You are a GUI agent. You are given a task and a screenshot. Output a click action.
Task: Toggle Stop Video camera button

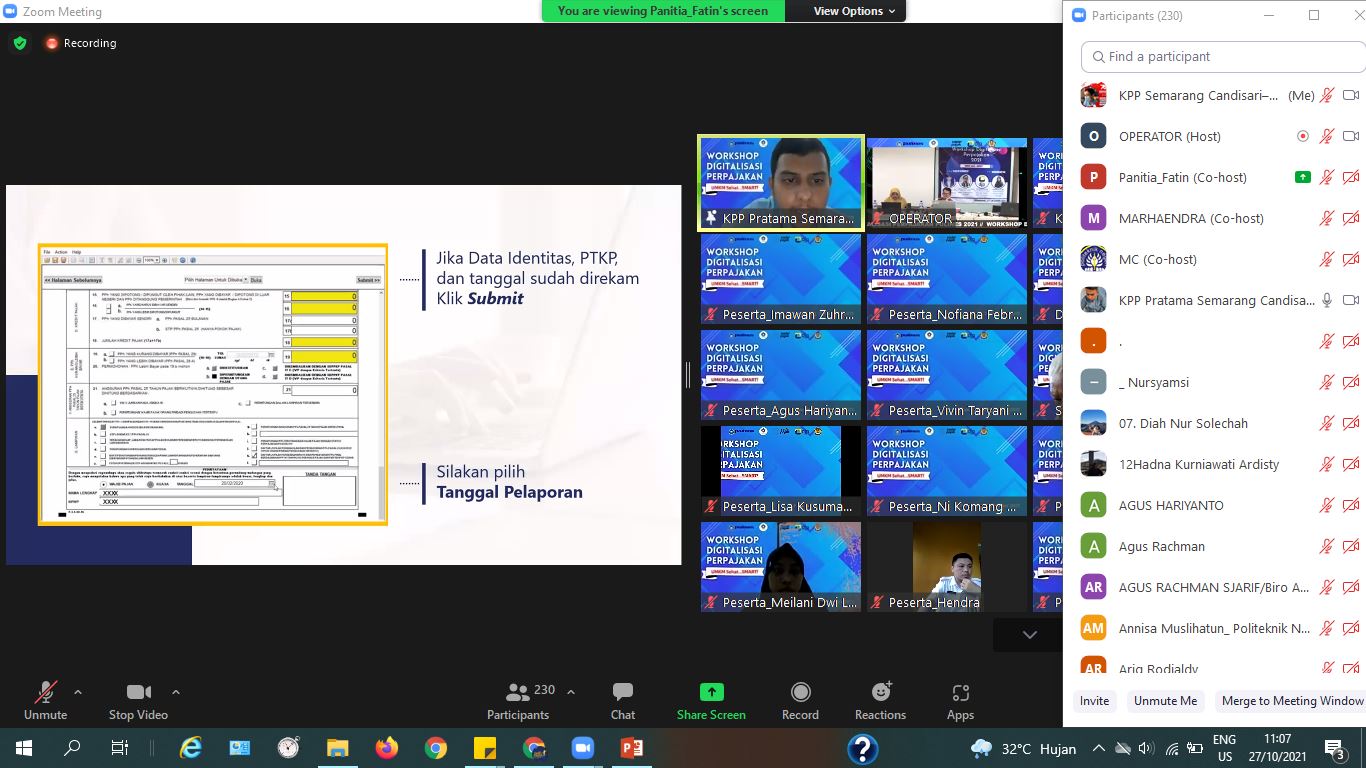click(x=138, y=701)
